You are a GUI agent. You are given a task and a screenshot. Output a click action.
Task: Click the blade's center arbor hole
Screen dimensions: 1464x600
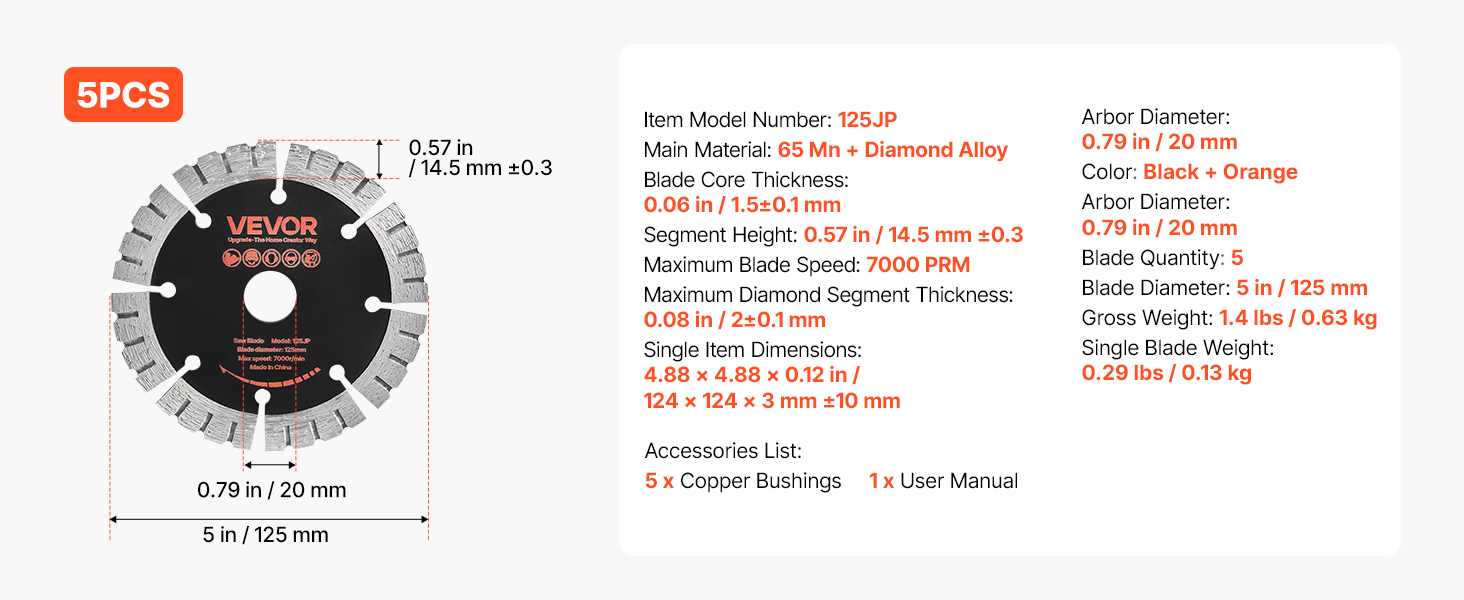coord(269,297)
